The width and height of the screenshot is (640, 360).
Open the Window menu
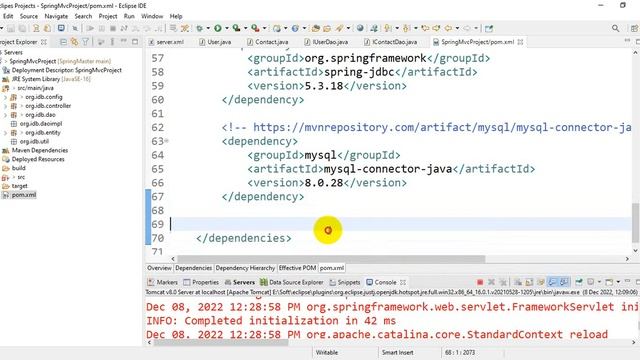click(152, 16)
